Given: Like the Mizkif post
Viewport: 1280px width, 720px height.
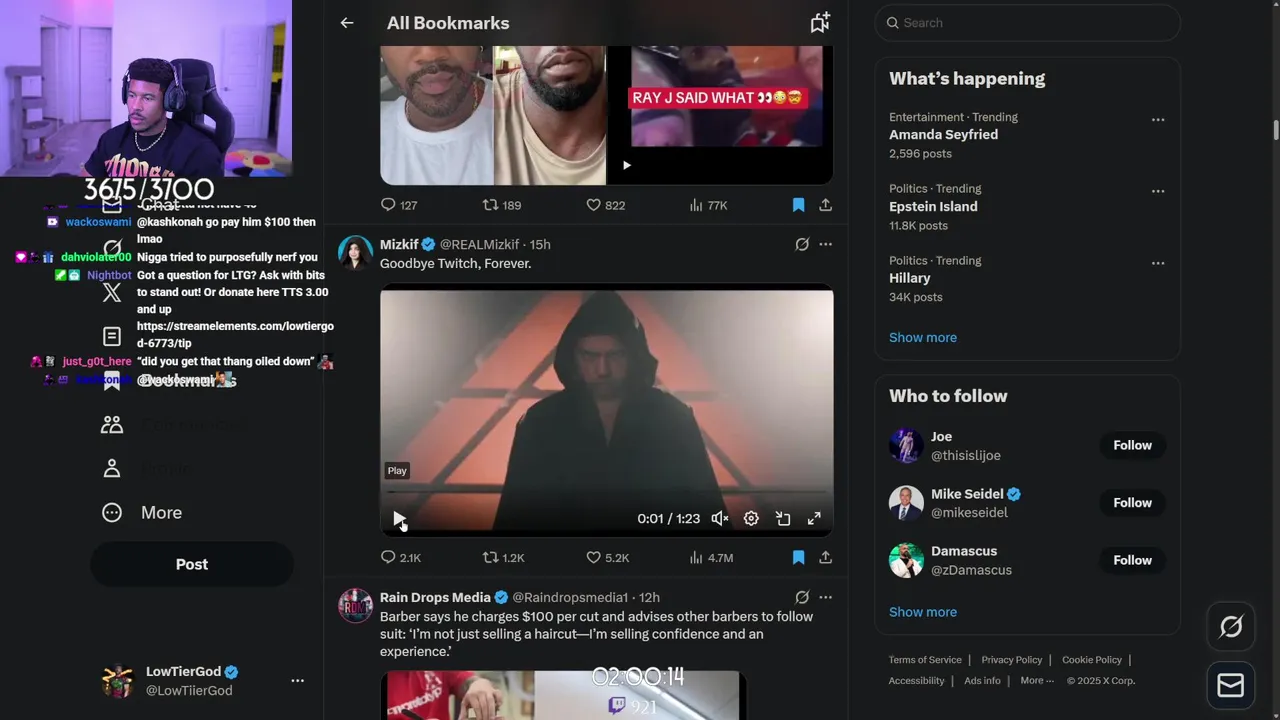Looking at the screenshot, I should pyautogui.click(x=594, y=557).
